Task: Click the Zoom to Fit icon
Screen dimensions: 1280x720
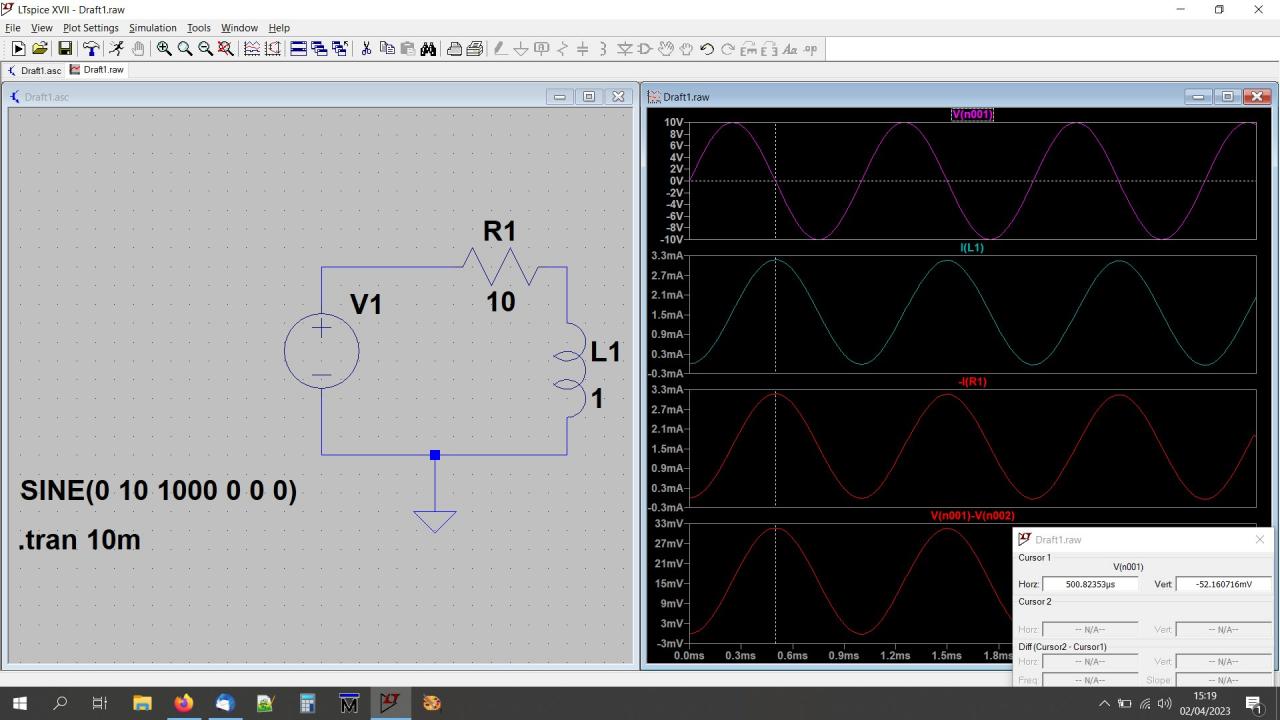Action: click(x=226, y=49)
